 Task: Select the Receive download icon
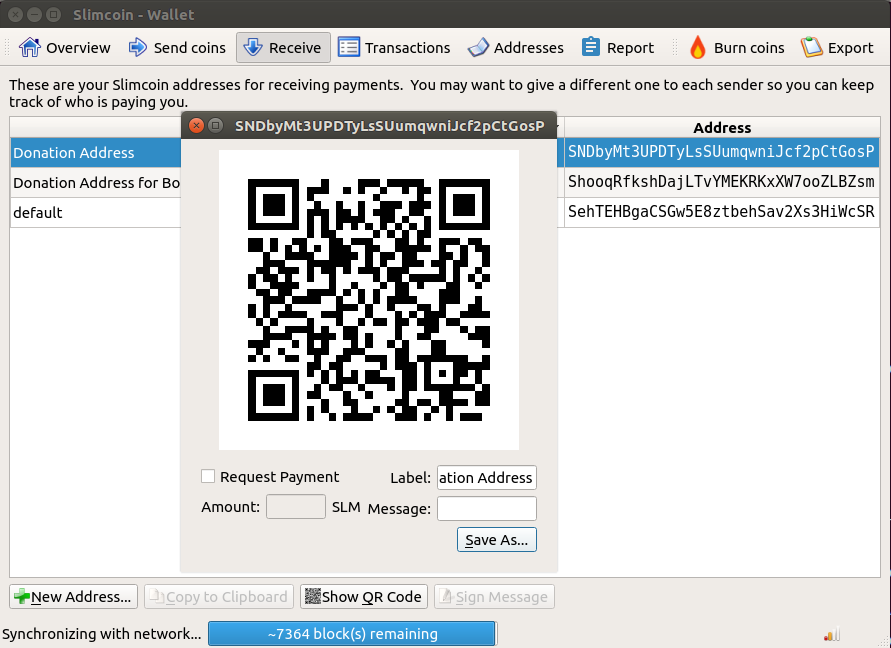coord(253,47)
